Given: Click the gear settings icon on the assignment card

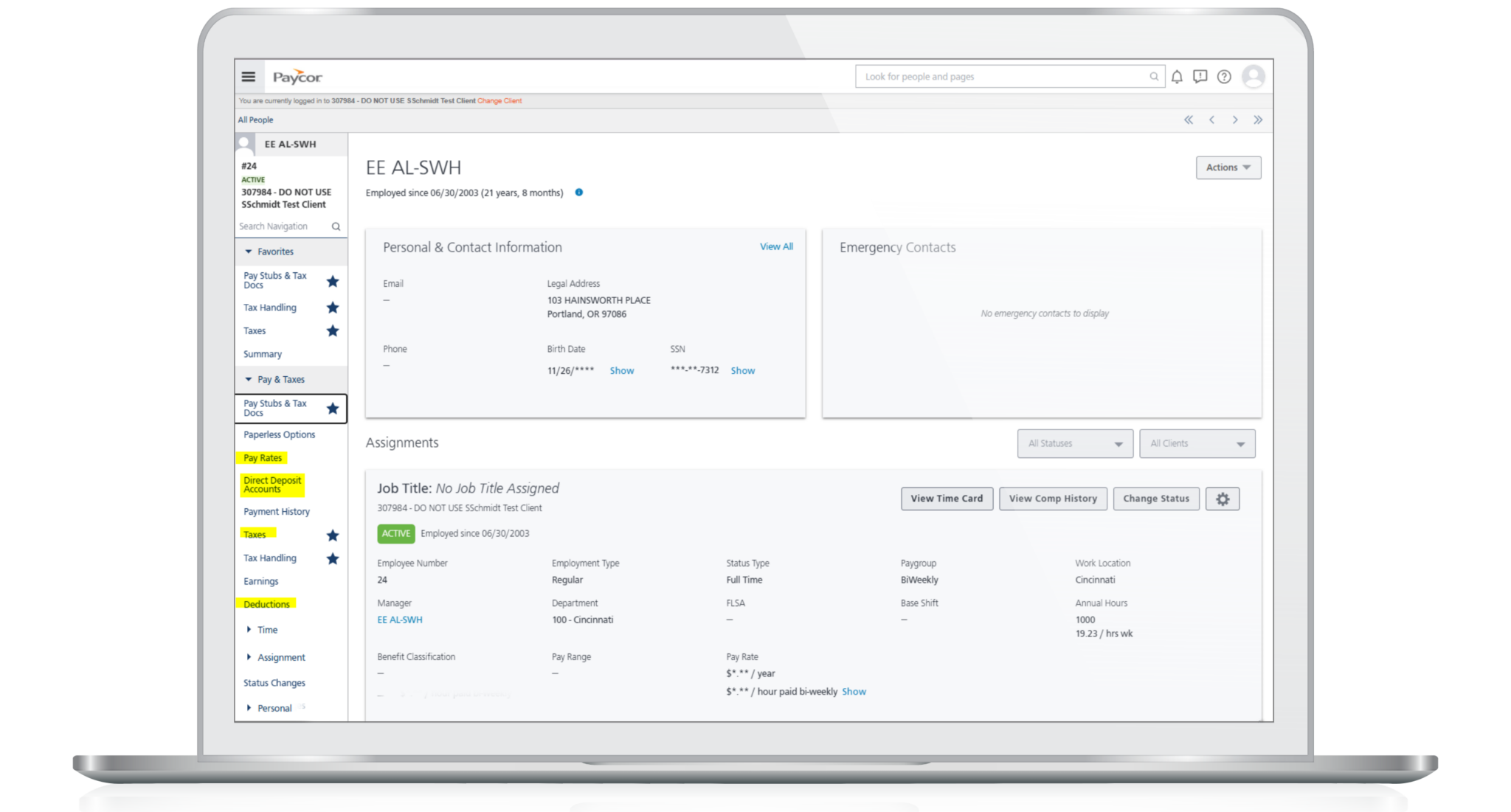Looking at the screenshot, I should 1223,499.
